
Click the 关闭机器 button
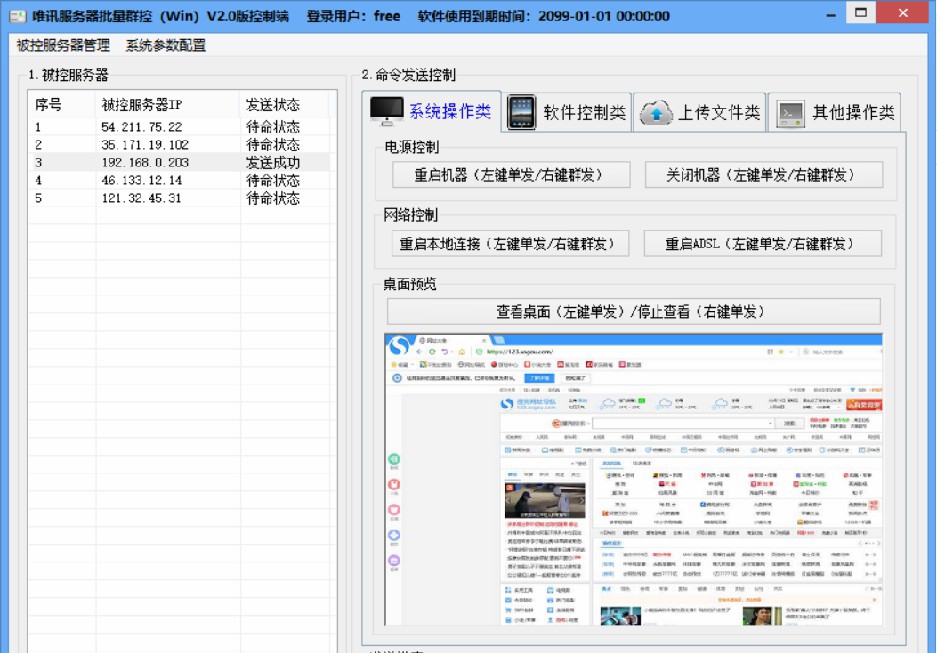pyautogui.click(x=763, y=174)
